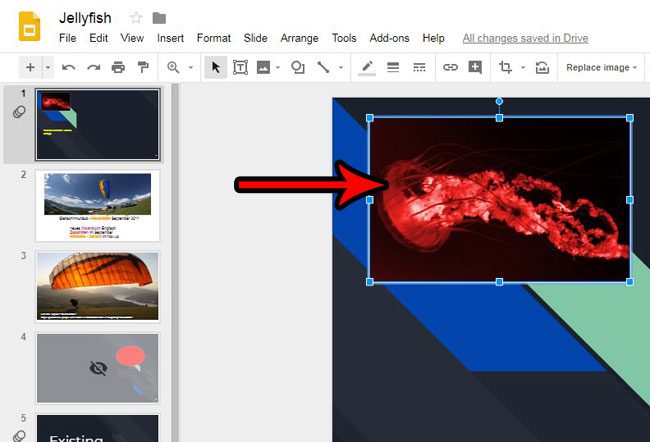Open the View menu

click(132, 38)
